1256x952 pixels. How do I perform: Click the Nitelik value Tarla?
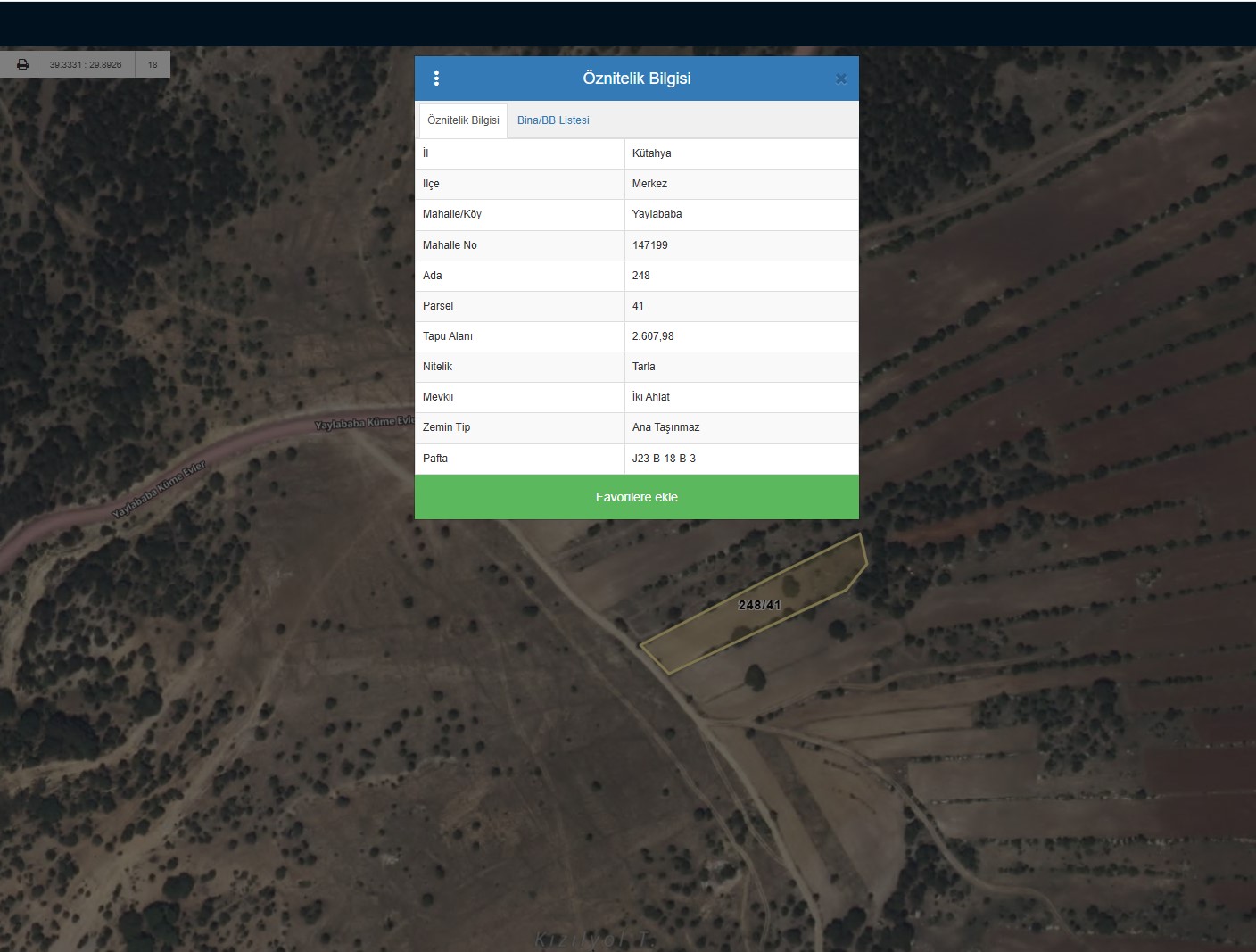click(x=643, y=367)
